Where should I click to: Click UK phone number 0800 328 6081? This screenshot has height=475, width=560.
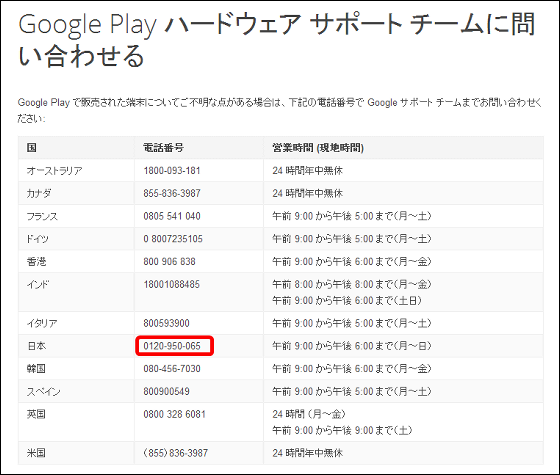[174, 415]
